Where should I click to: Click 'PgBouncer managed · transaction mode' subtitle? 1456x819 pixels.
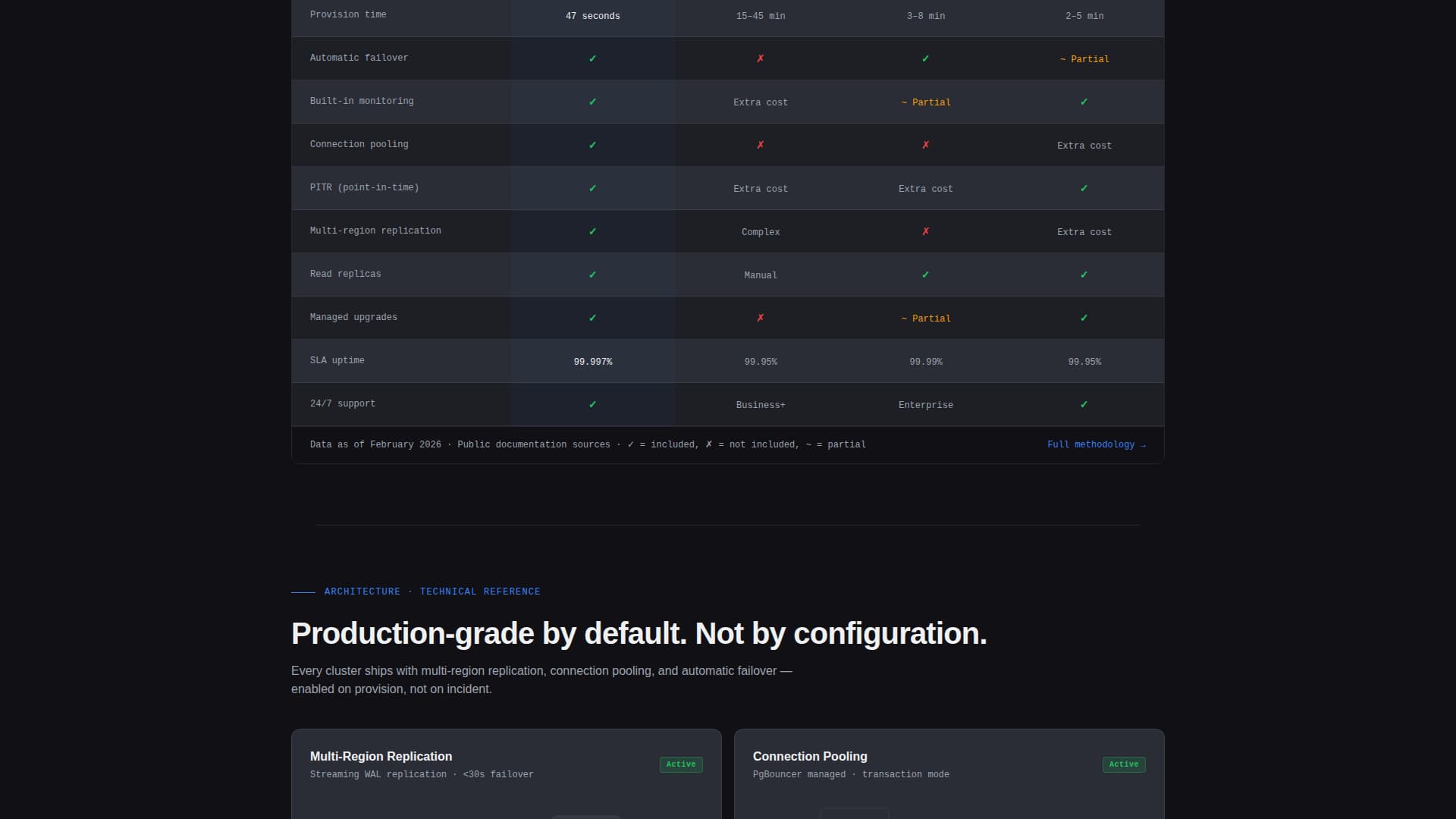851,774
